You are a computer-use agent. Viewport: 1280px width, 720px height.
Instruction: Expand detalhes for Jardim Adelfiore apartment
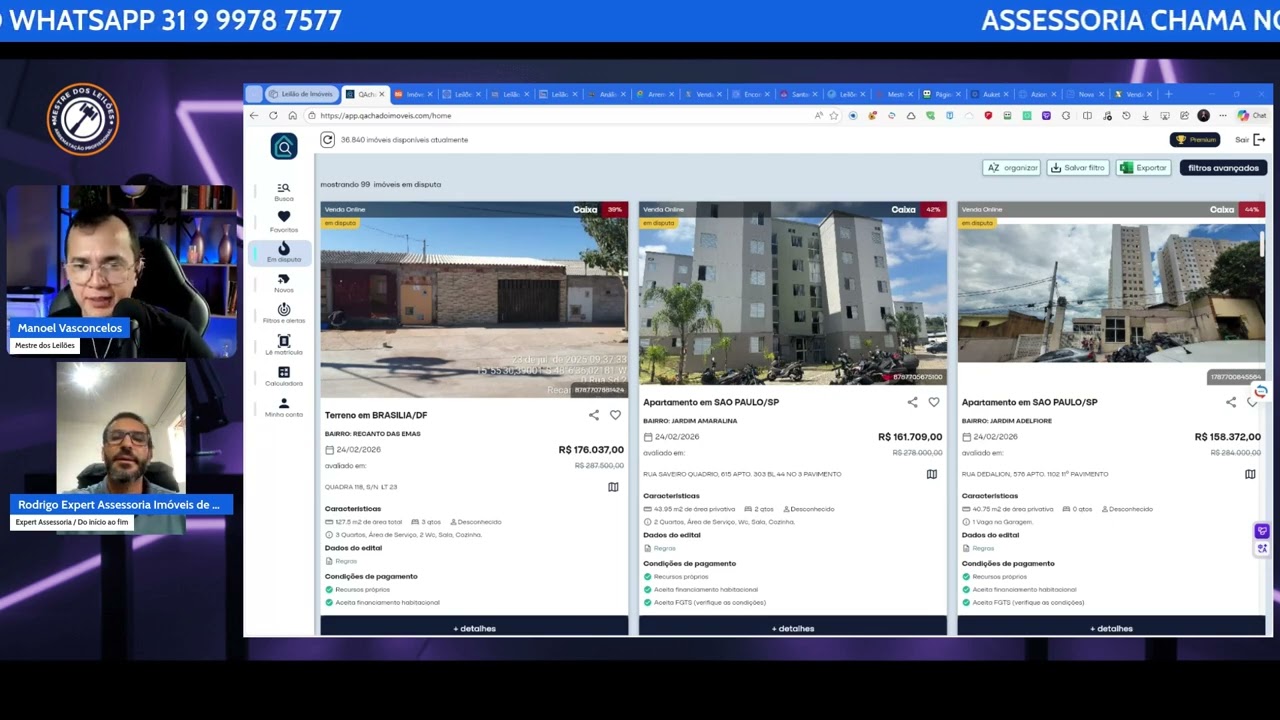pos(1112,627)
